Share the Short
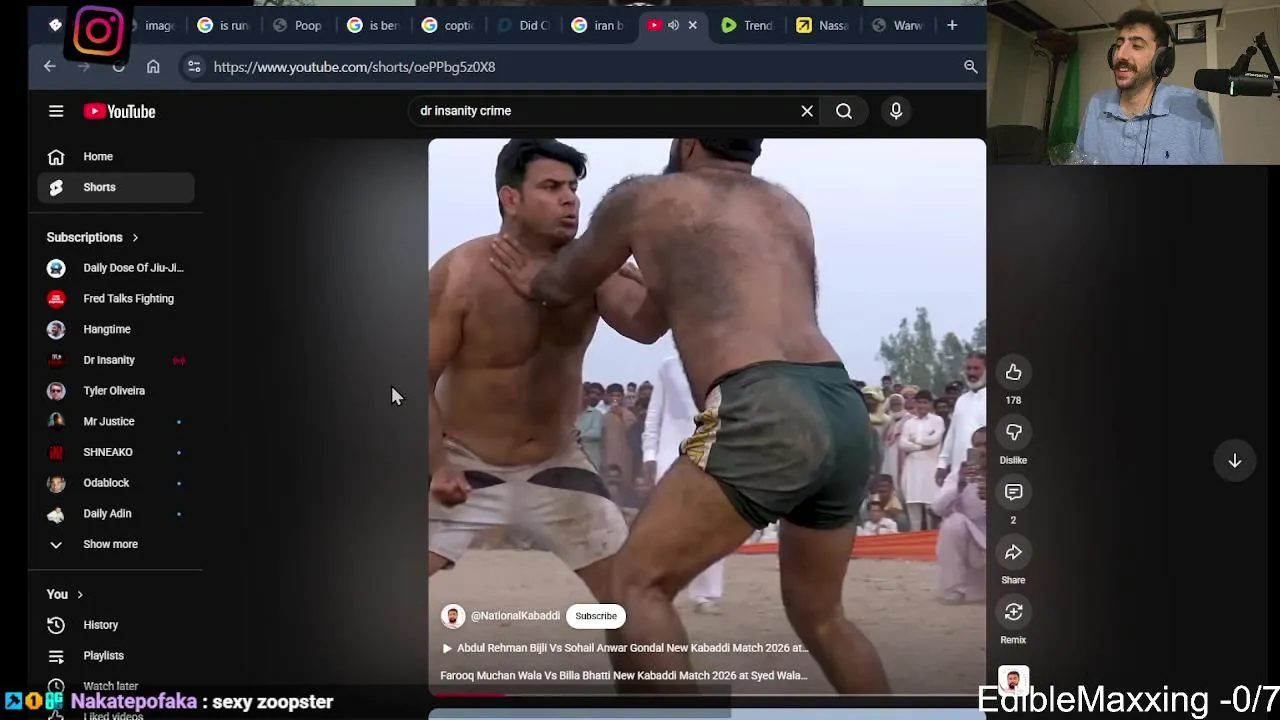1280x720 pixels. (x=1013, y=552)
